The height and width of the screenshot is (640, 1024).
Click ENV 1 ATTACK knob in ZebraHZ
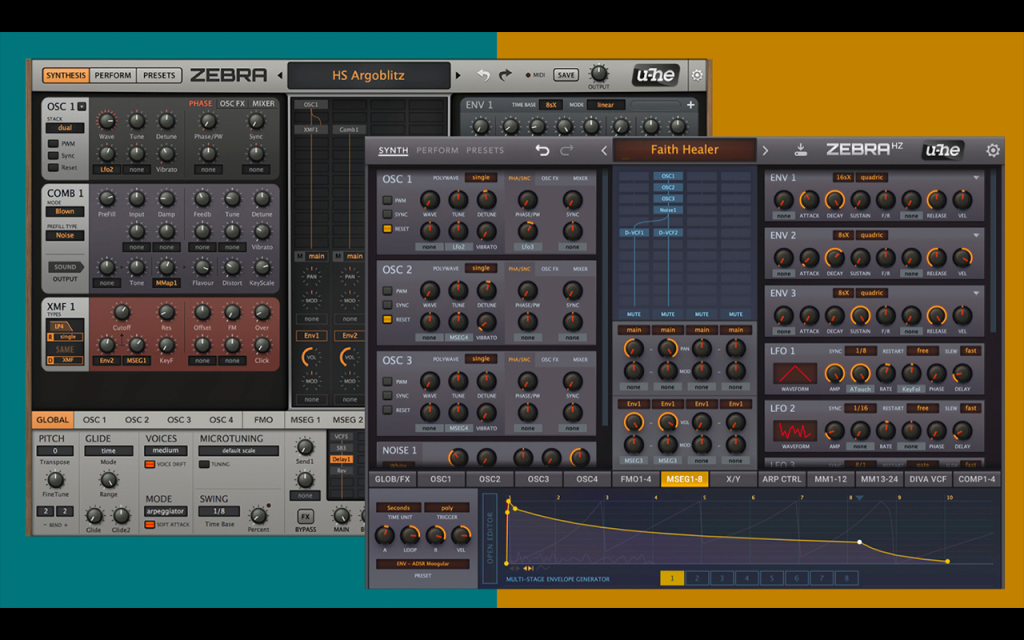(808, 200)
